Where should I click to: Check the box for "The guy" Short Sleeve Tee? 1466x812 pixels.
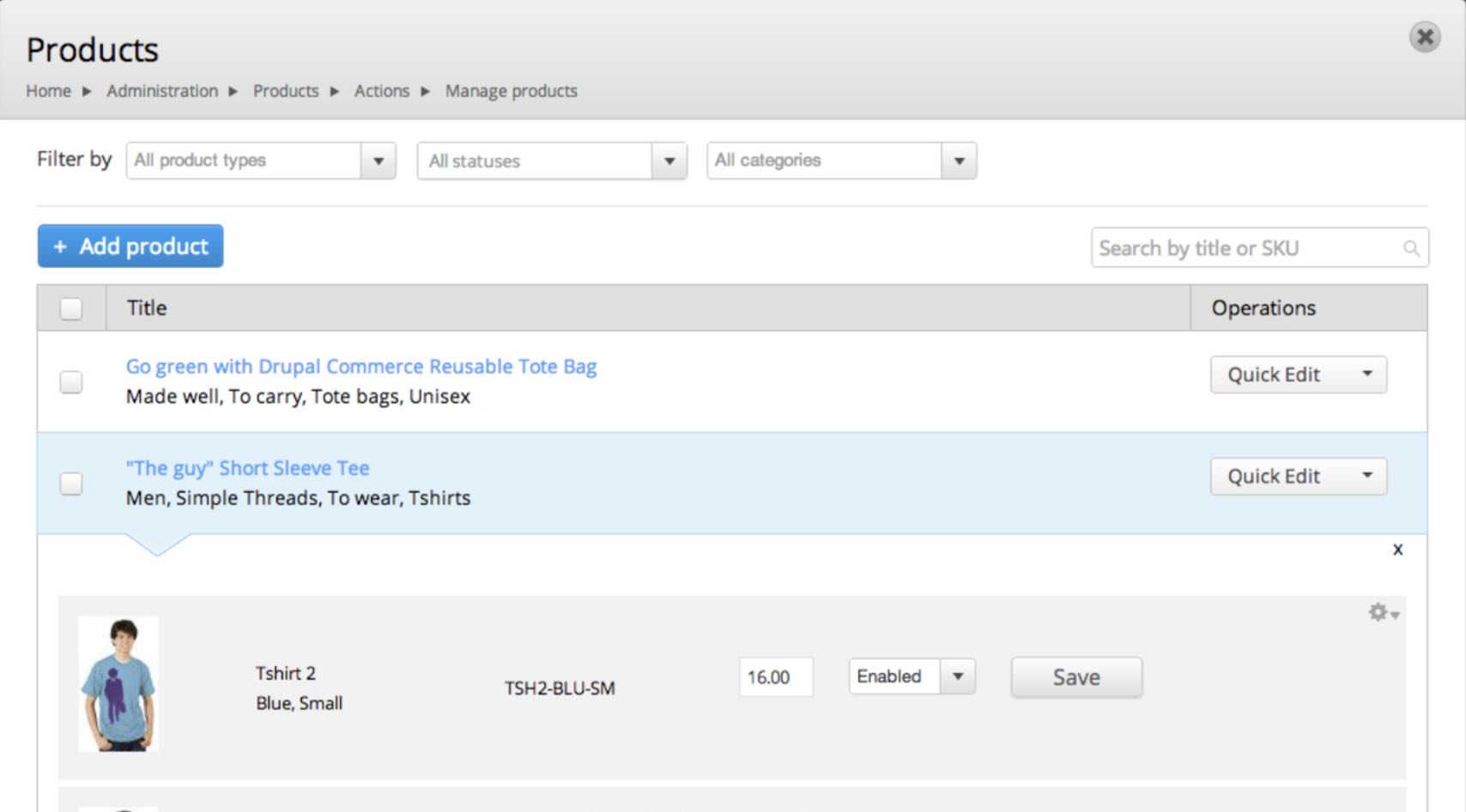(71, 483)
